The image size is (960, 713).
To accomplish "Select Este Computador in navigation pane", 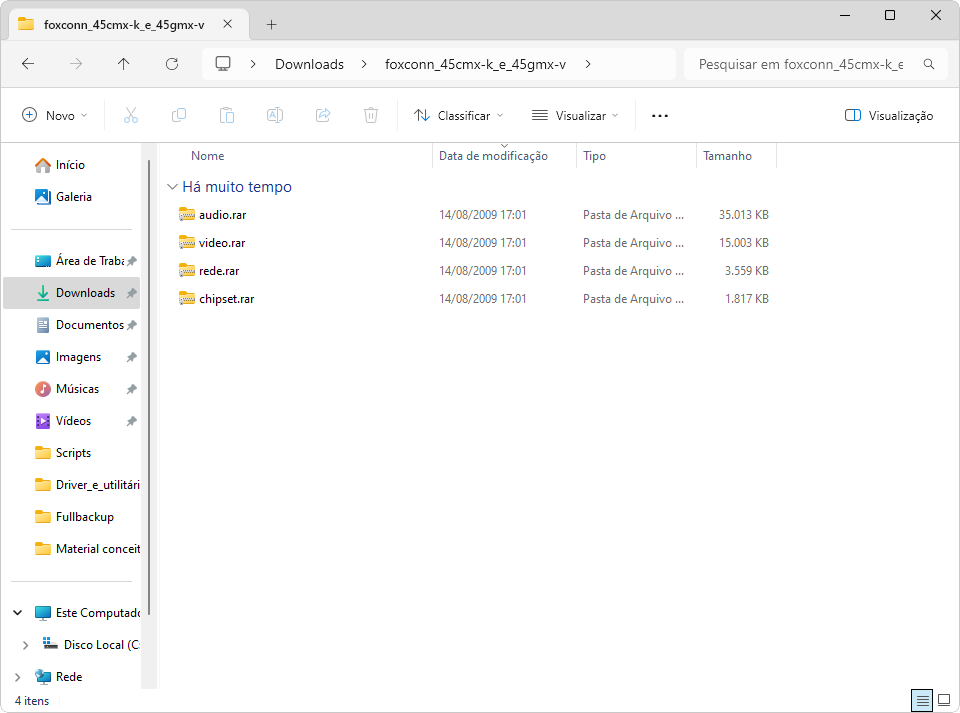I will click(87, 613).
